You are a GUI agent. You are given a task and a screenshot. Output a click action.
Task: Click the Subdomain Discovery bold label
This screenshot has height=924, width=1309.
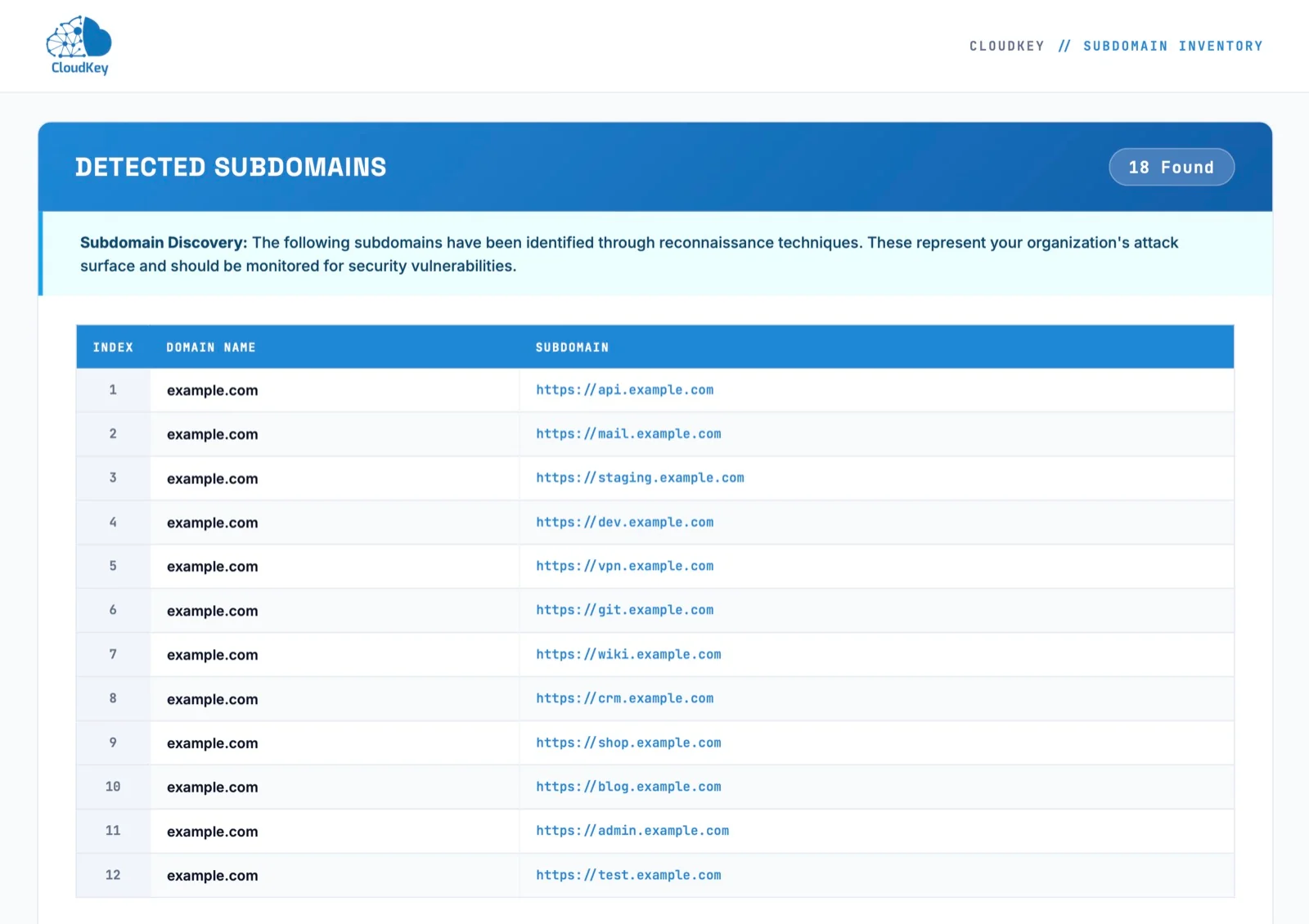point(164,243)
